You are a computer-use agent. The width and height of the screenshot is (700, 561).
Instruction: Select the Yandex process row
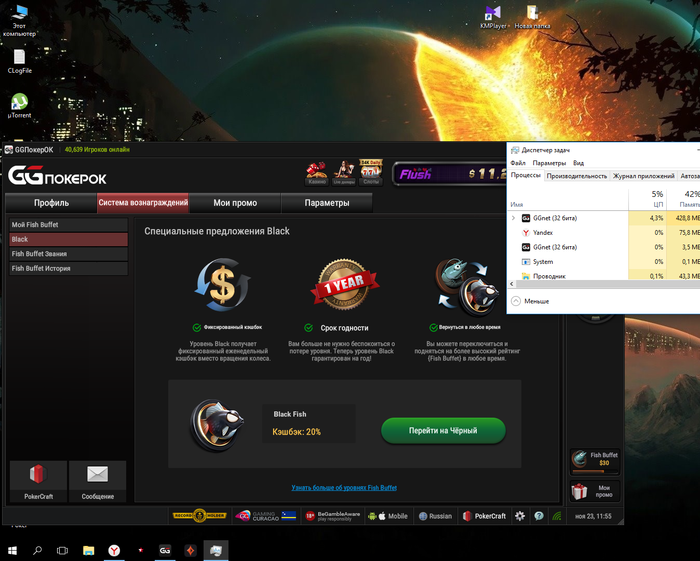[604, 233]
